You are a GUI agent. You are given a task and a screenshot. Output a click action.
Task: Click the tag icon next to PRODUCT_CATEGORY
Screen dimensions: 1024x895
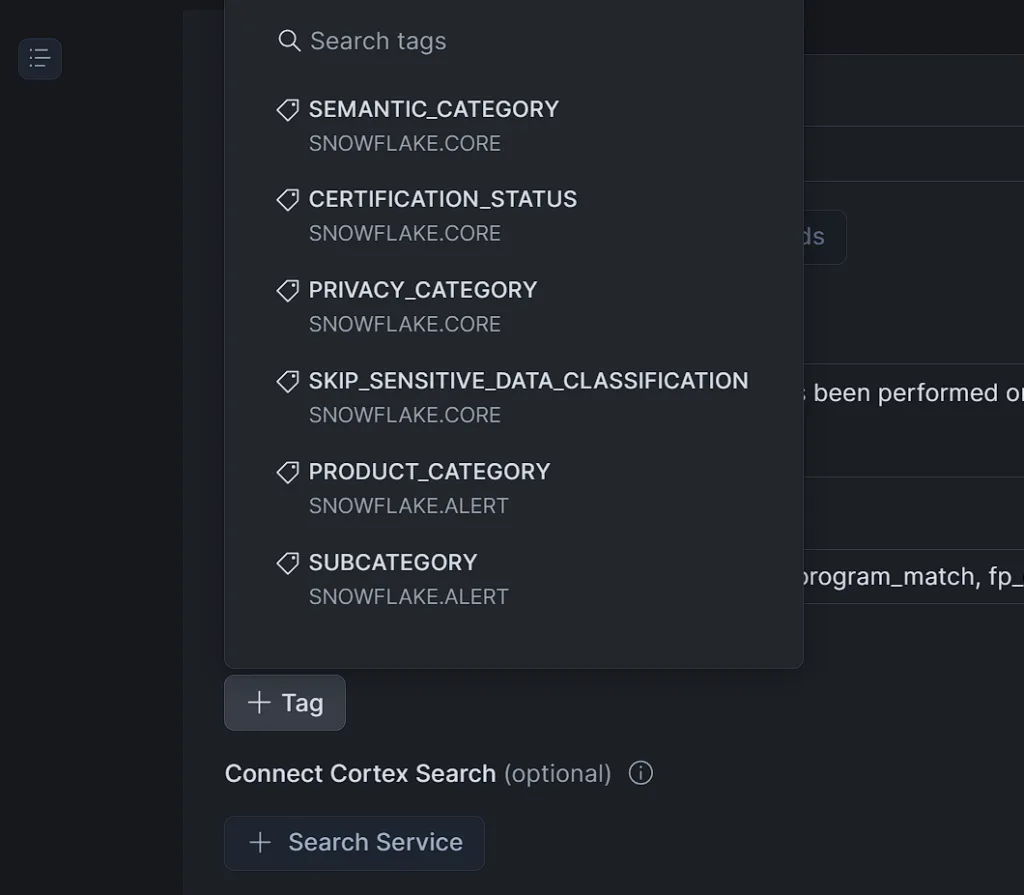[287, 472]
